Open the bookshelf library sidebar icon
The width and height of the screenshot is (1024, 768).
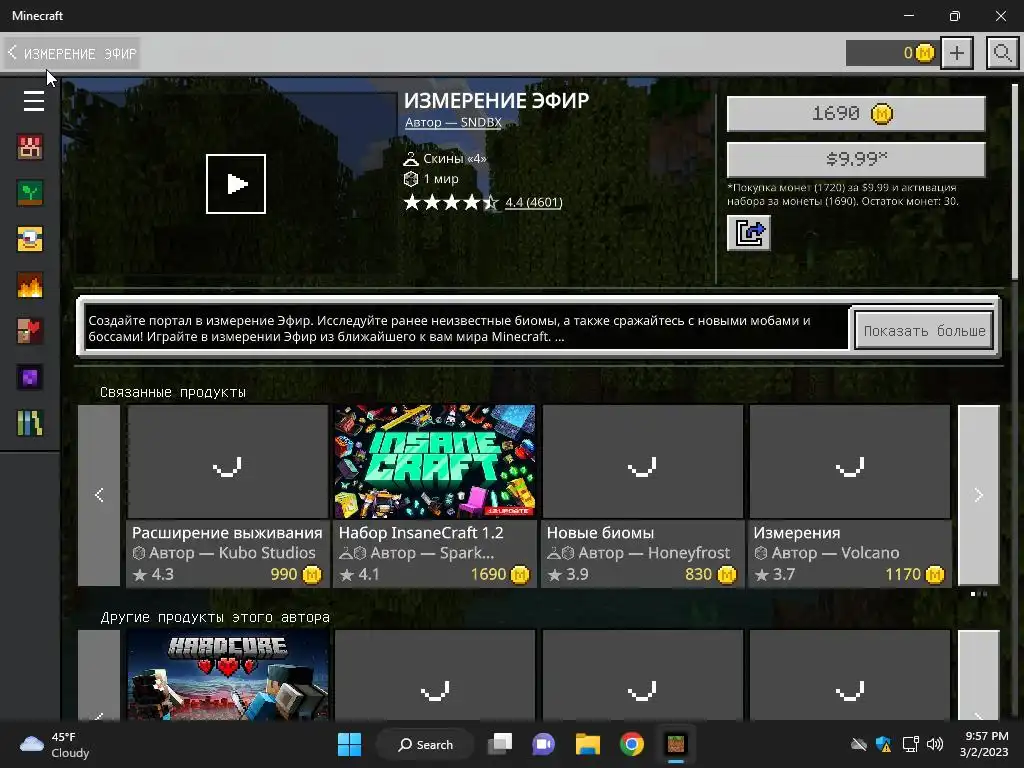coord(30,423)
